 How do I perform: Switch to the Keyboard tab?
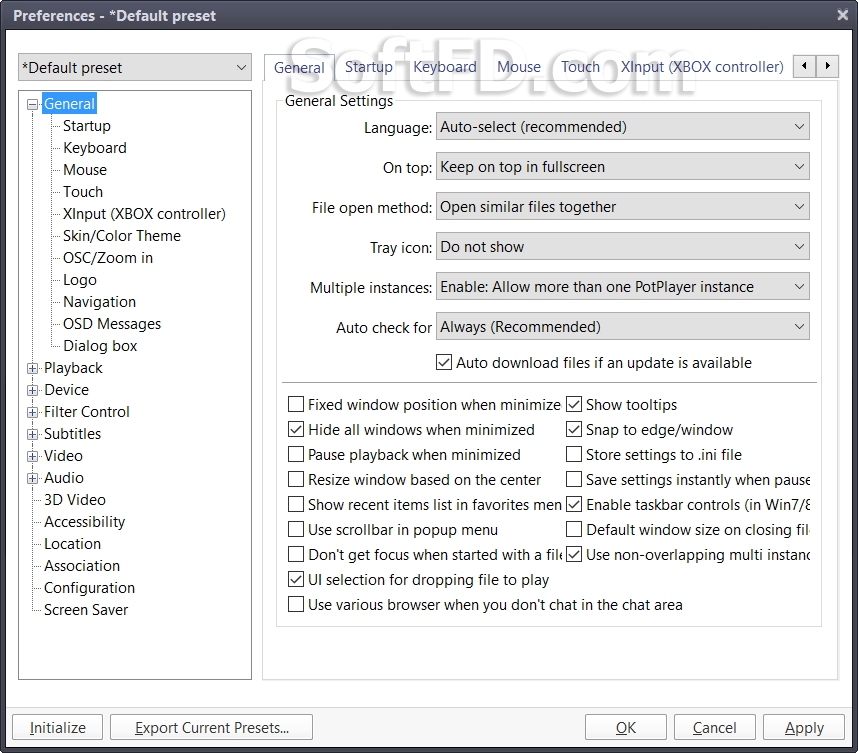point(445,67)
